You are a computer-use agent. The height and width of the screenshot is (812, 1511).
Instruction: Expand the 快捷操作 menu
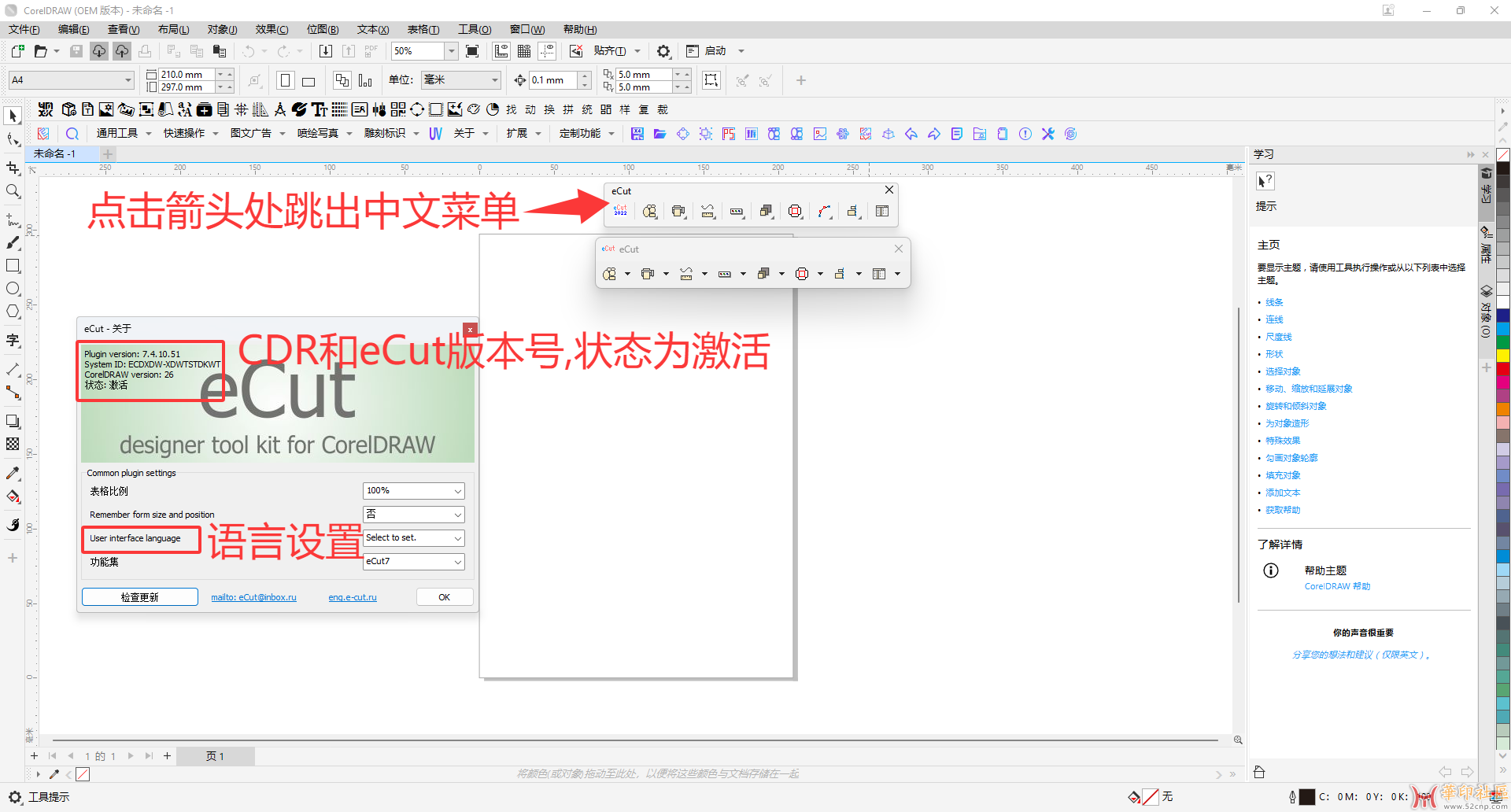190,134
